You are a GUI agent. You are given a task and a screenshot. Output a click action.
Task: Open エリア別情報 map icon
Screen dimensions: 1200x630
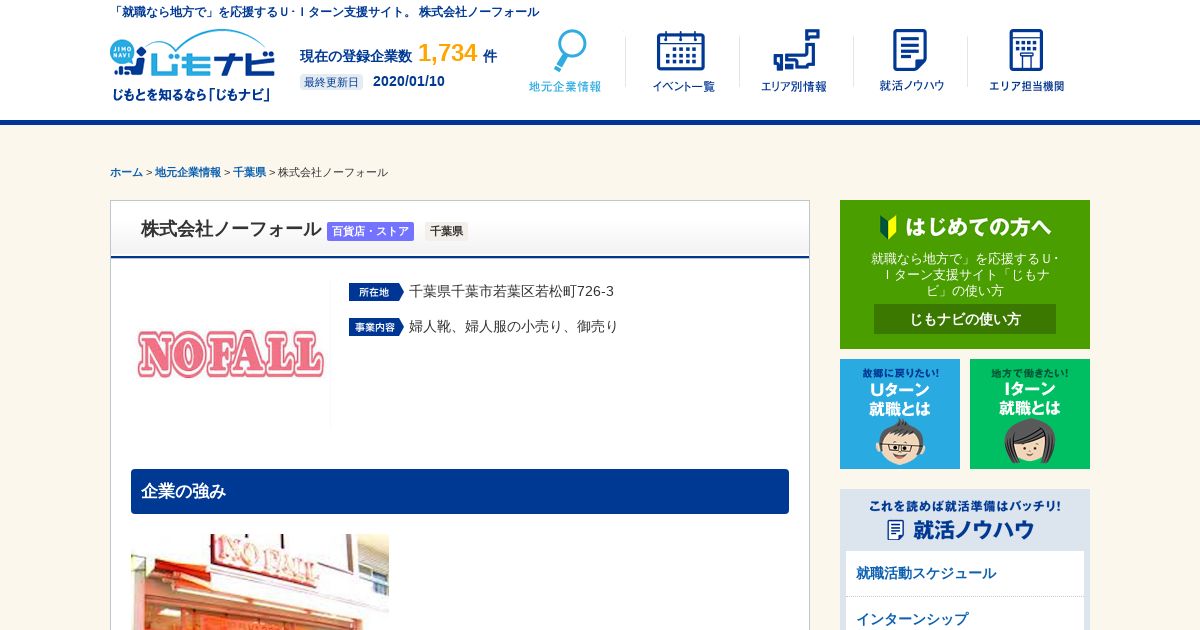tap(794, 60)
